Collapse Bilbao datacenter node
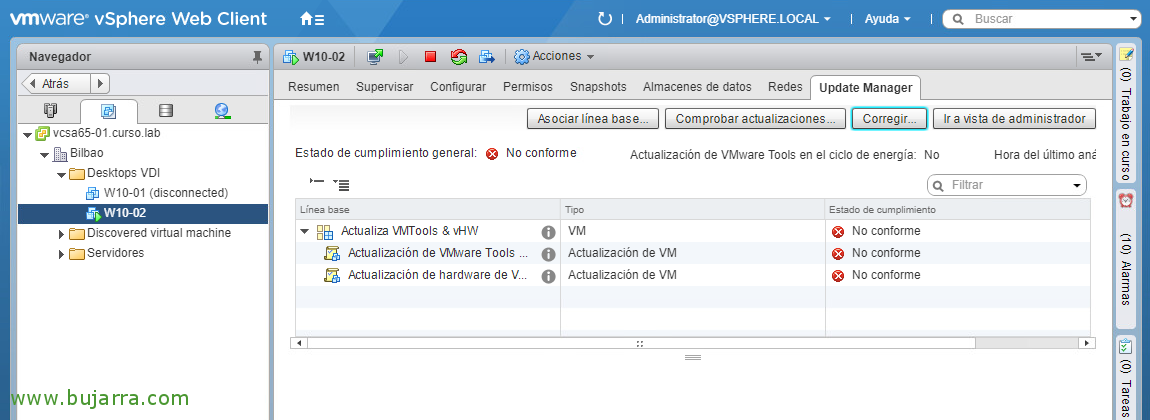Screen dimensions: 1150x420 click(x=45, y=155)
